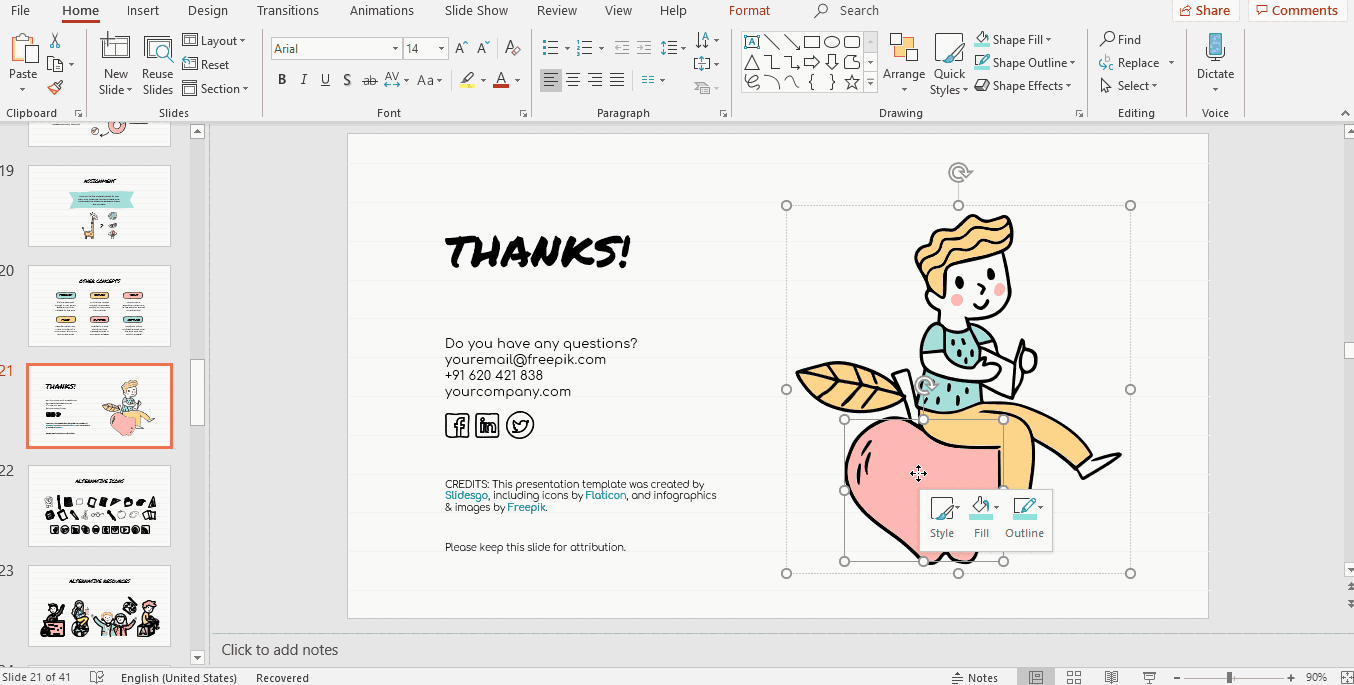The height and width of the screenshot is (685, 1354).
Task: Expand the font name dropdown showing Arial
Action: coord(395,49)
